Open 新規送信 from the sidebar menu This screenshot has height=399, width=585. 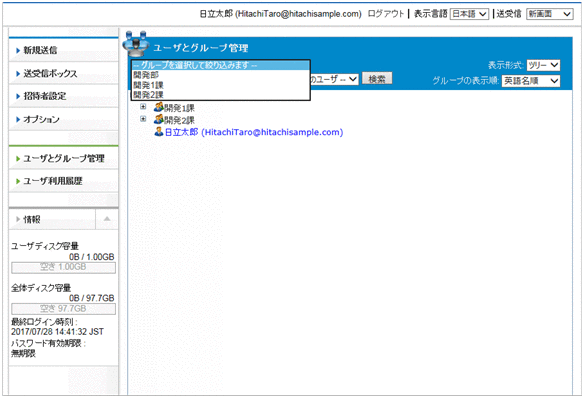coord(63,50)
